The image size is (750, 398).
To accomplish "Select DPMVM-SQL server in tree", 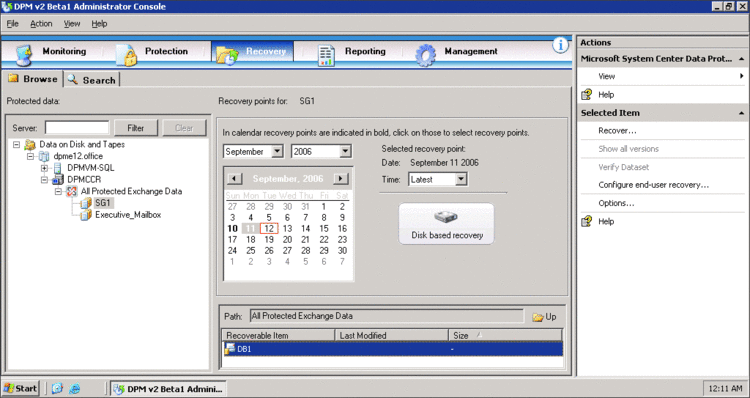I will 90,168.
